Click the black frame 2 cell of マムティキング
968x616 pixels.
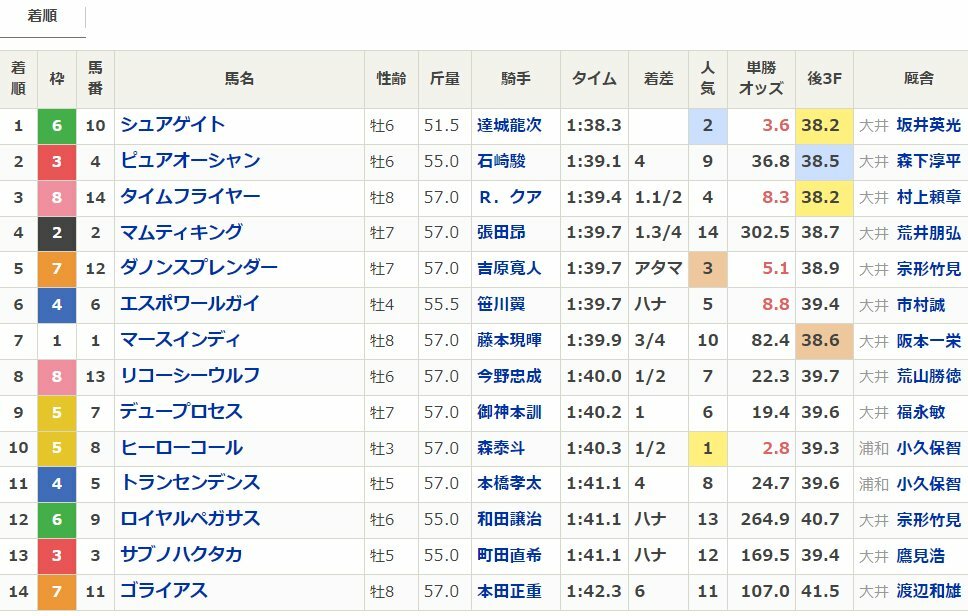57,233
